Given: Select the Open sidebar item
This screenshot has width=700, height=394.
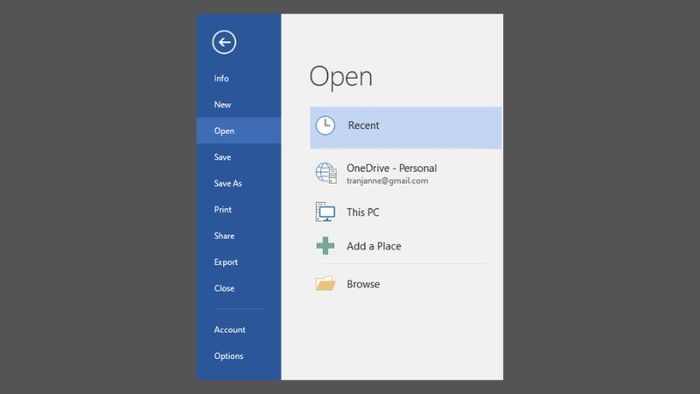Looking at the screenshot, I should pyautogui.click(x=238, y=131).
